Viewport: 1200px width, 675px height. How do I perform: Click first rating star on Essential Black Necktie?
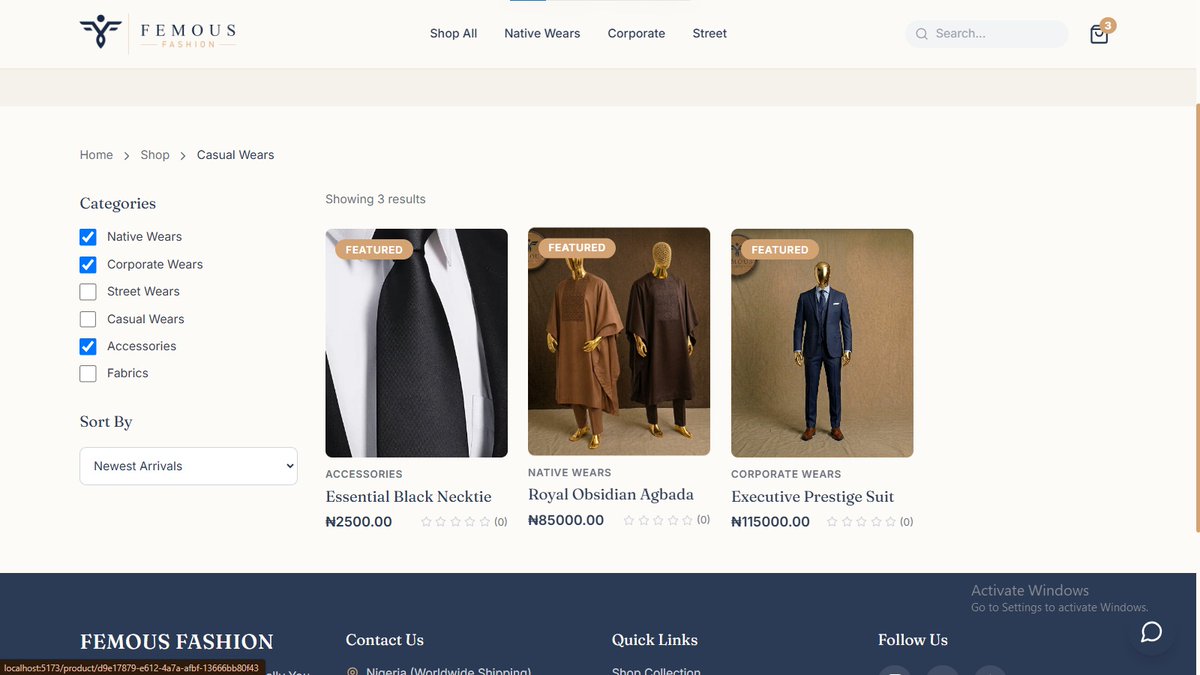[427, 522]
